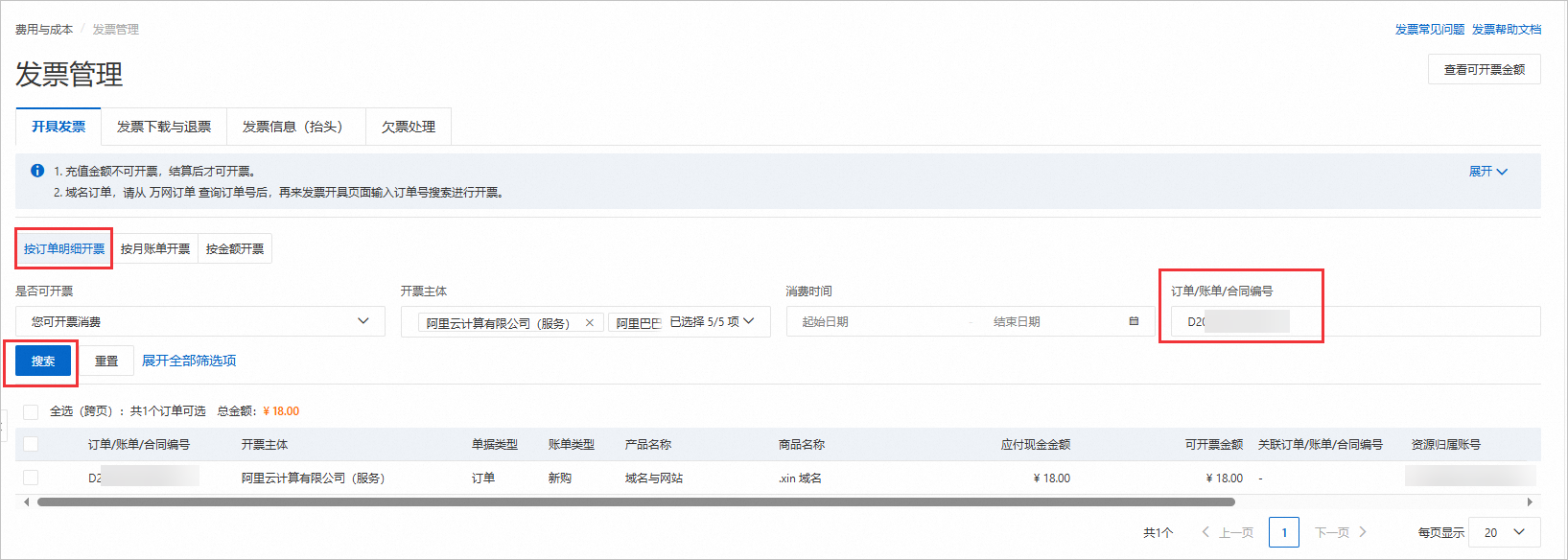The width and height of the screenshot is (1568, 560).
Task: Click the horizontal table scrollbar
Action: point(636,502)
